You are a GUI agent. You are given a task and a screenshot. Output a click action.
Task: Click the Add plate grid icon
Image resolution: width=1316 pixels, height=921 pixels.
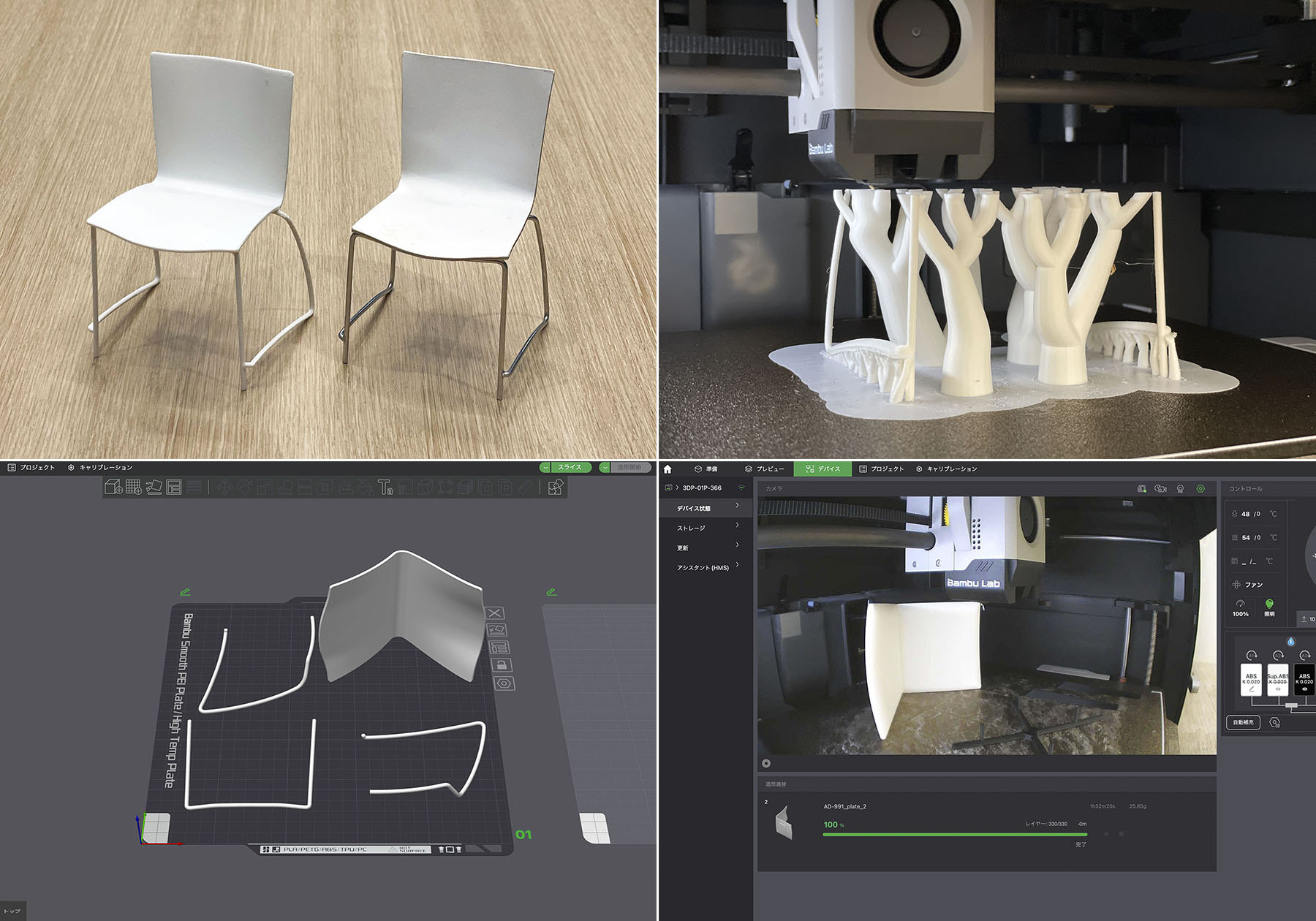[x=133, y=488]
